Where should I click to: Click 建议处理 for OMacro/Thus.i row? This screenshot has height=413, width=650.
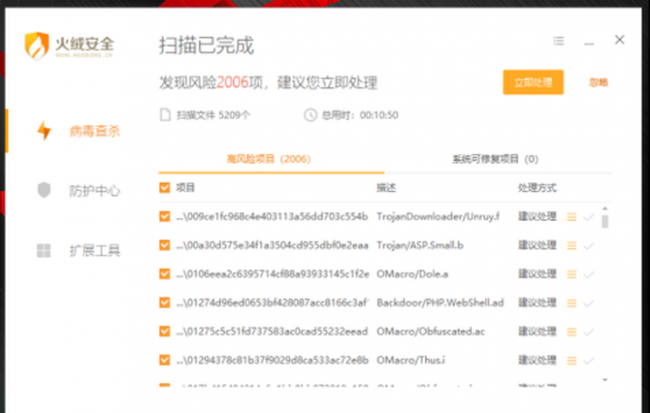(537, 360)
